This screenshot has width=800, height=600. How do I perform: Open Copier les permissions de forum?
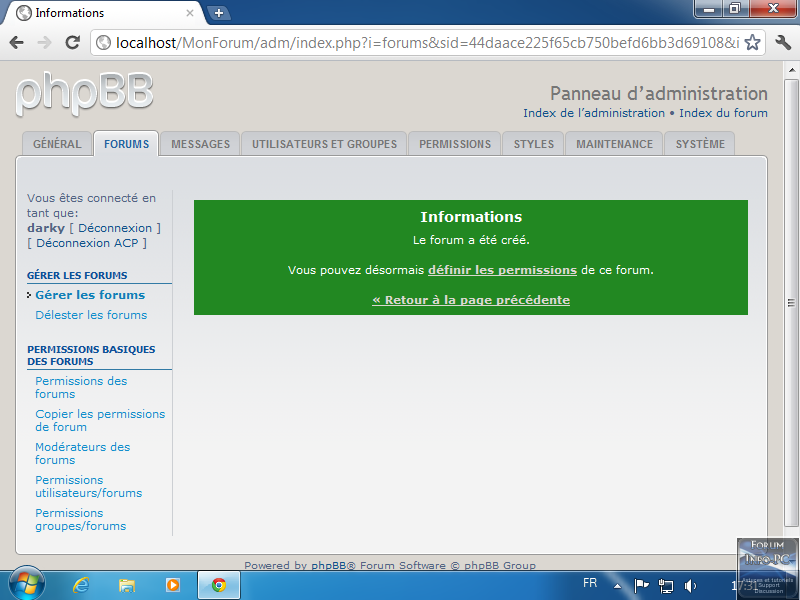100,420
